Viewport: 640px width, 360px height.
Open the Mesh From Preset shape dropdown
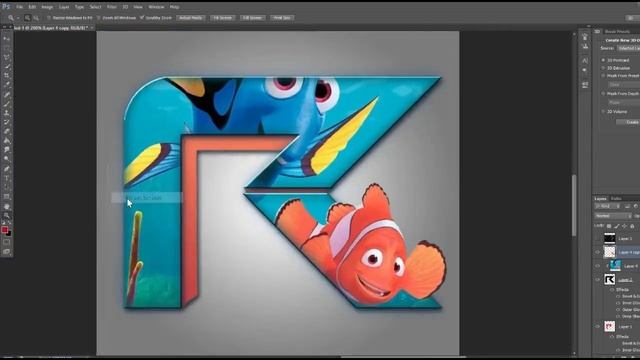624,84
